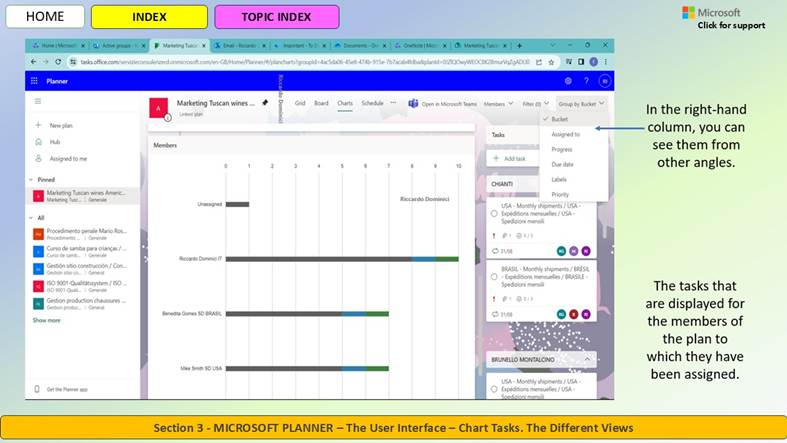787x443 pixels.
Task: Collapse the Pinned section
Action: (x=31, y=180)
